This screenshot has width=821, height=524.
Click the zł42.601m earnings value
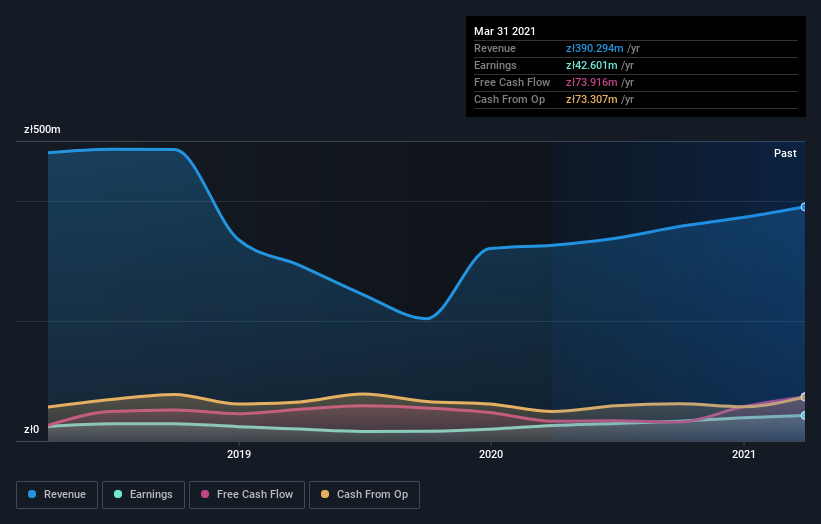tap(592, 65)
